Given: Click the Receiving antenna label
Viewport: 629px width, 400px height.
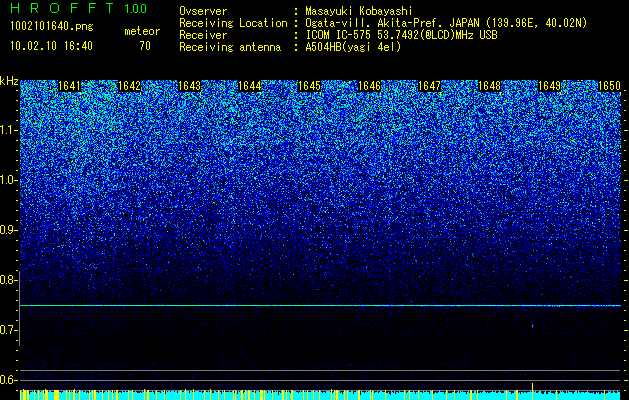Looking at the screenshot, I should pos(230,47).
